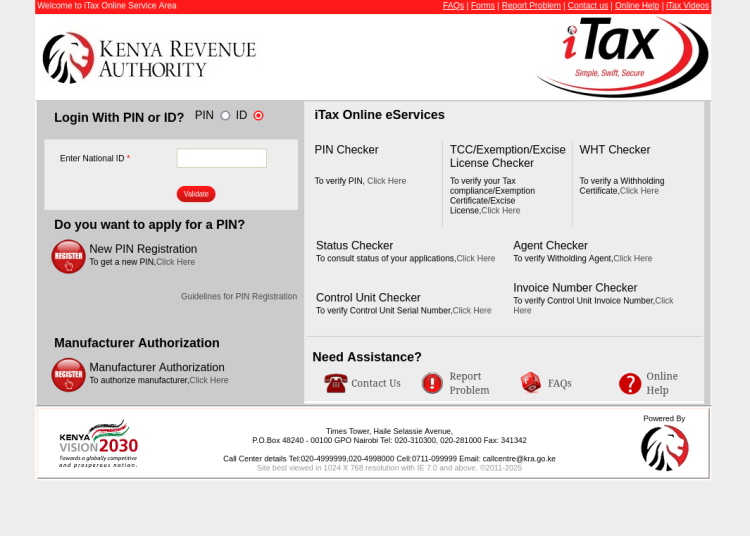Click the red Validate button

[x=196, y=194]
